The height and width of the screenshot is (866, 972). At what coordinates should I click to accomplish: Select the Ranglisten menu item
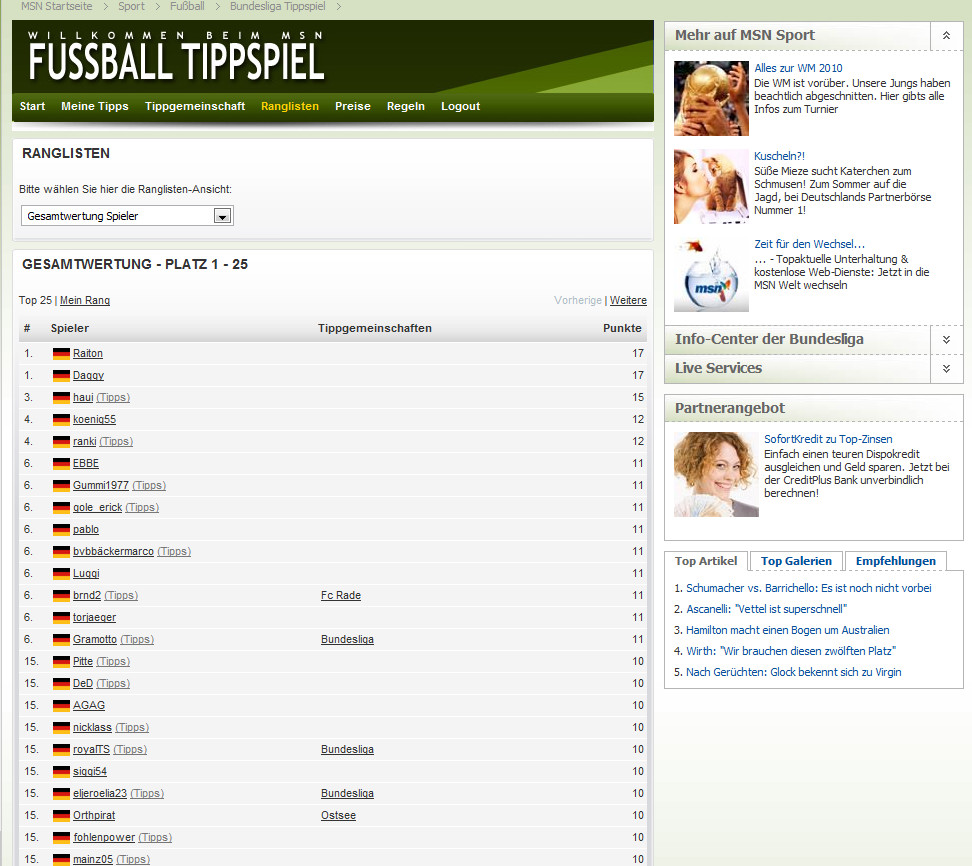[x=289, y=106]
